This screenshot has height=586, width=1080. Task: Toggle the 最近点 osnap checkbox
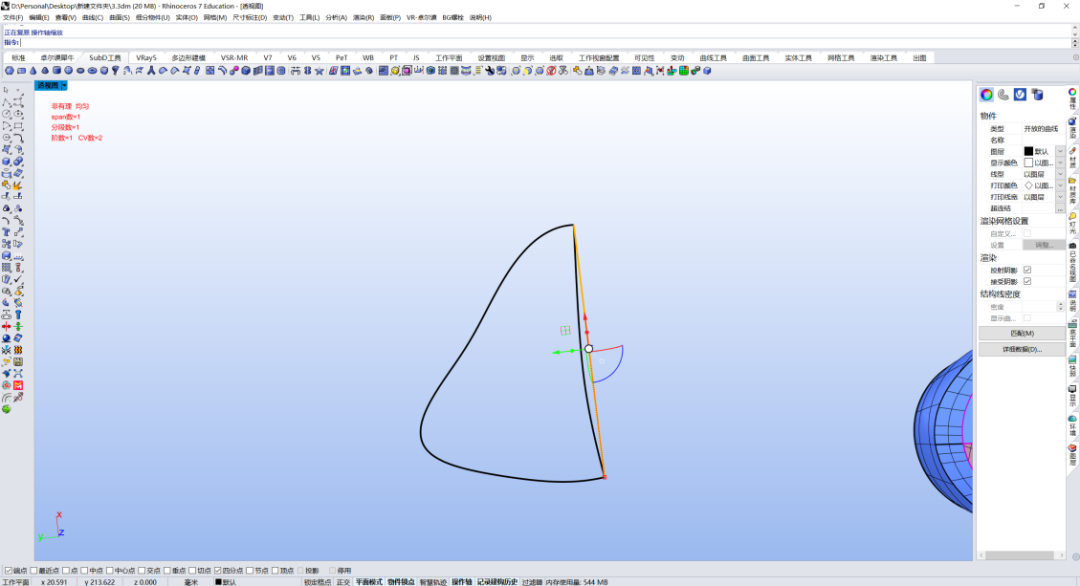coord(33,571)
